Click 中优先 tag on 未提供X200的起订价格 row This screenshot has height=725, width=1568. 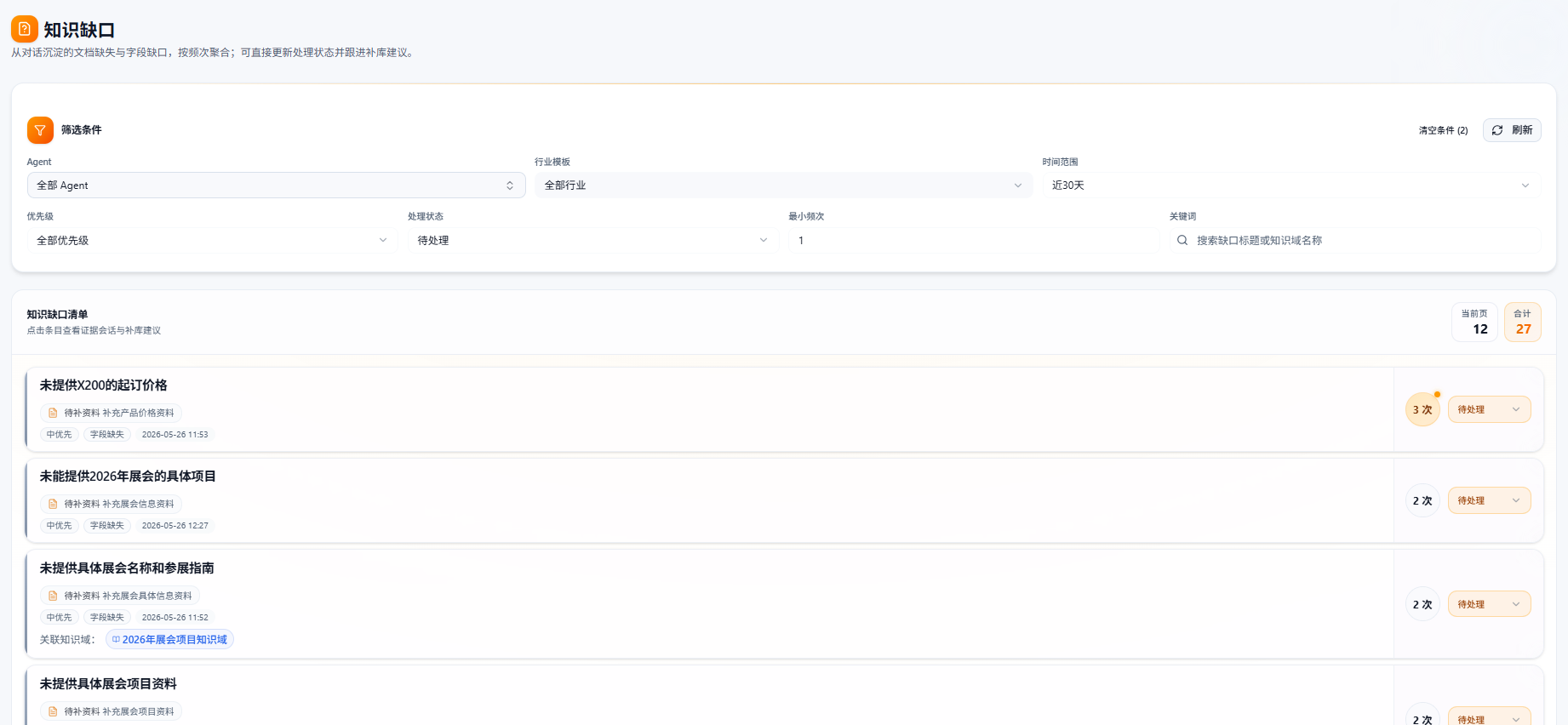point(59,434)
